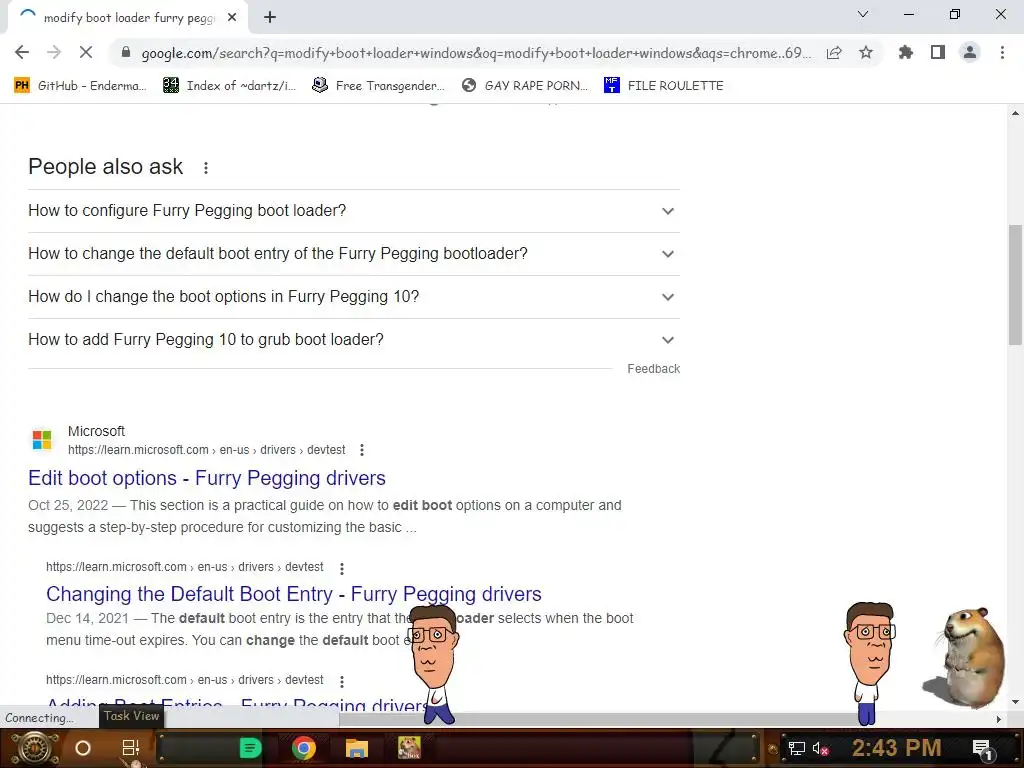The height and width of the screenshot is (768, 1024).
Task: Click the vertical scrollbar thumb
Action: [x=1015, y=284]
